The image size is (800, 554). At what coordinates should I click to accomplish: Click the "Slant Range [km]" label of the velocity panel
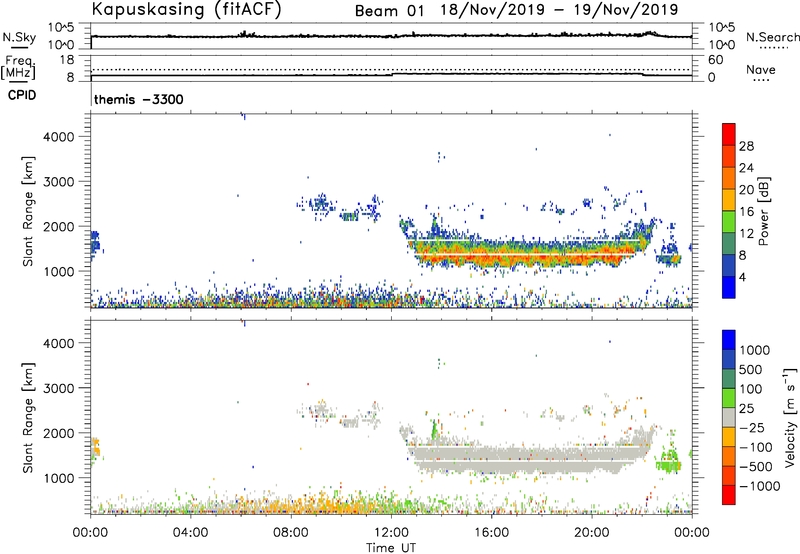[x=28, y=418]
